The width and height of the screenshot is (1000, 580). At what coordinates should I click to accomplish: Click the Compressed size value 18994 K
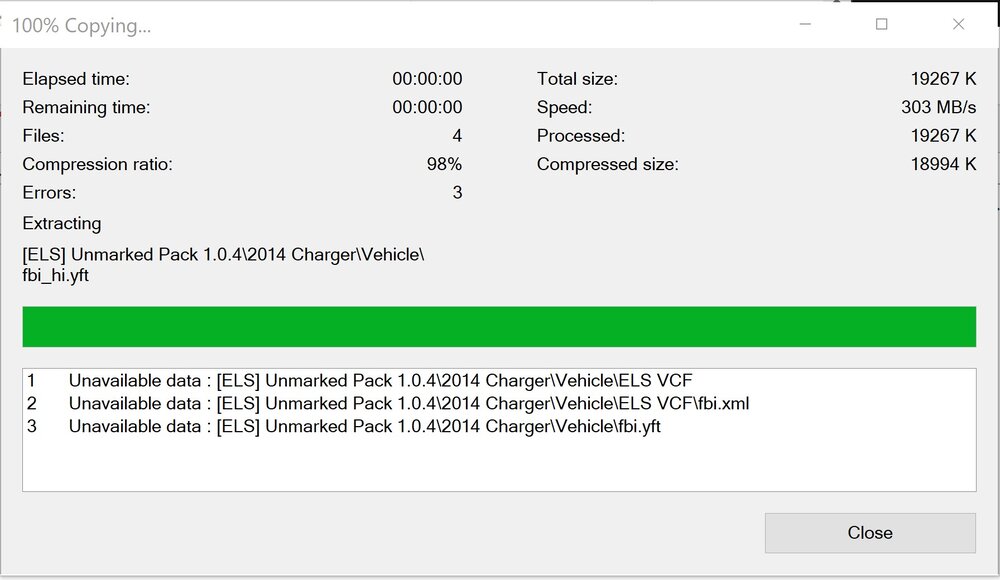point(943,164)
